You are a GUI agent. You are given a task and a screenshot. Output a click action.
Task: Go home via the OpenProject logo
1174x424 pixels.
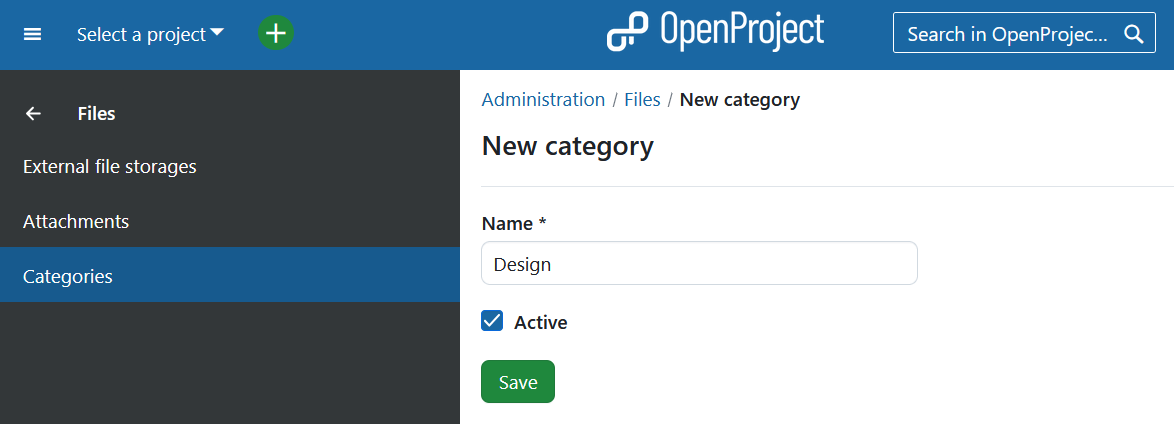point(715,32)
